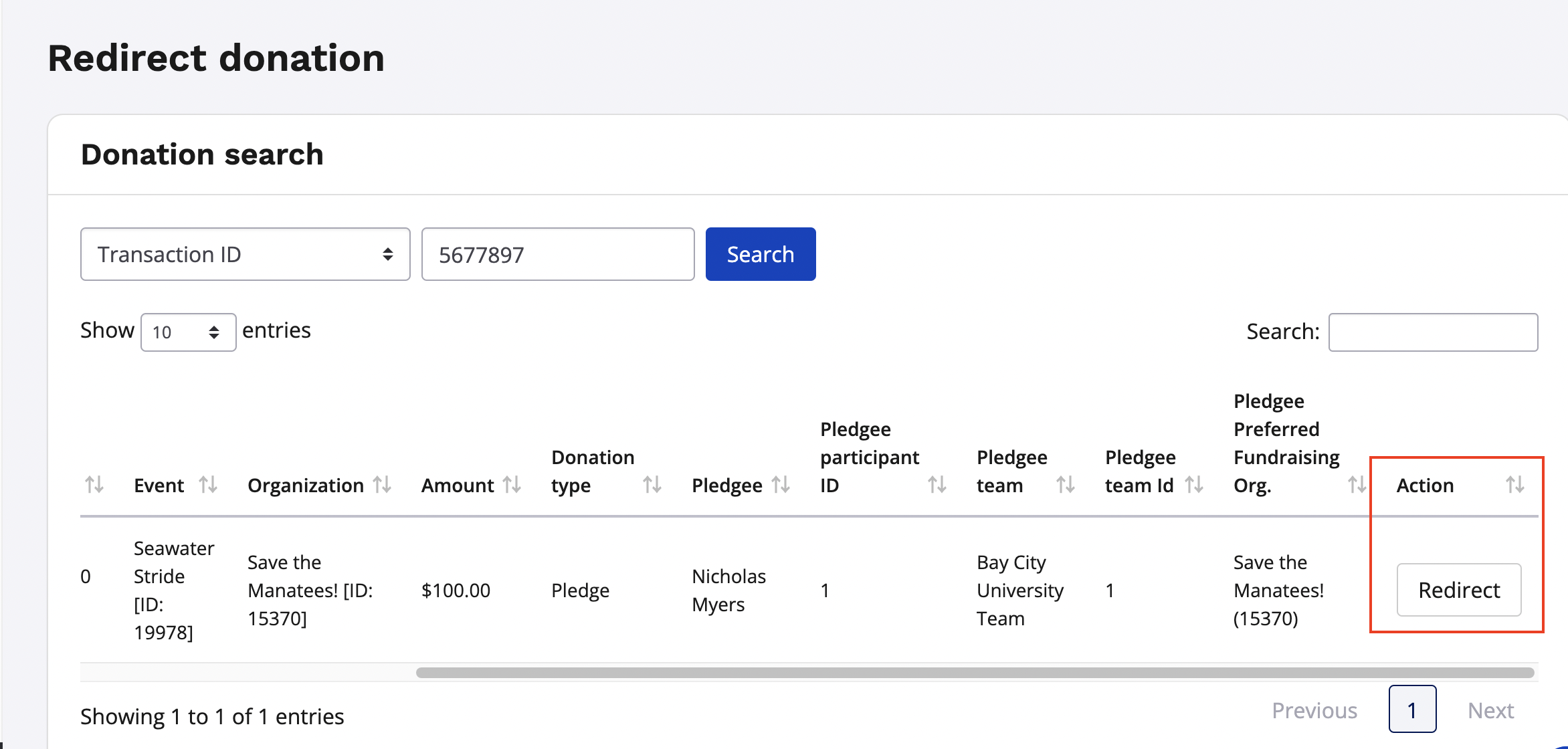Sort by the Pledgee column arrows
The height and width of the screenshot is (749, 1568).
pos(781,485)
